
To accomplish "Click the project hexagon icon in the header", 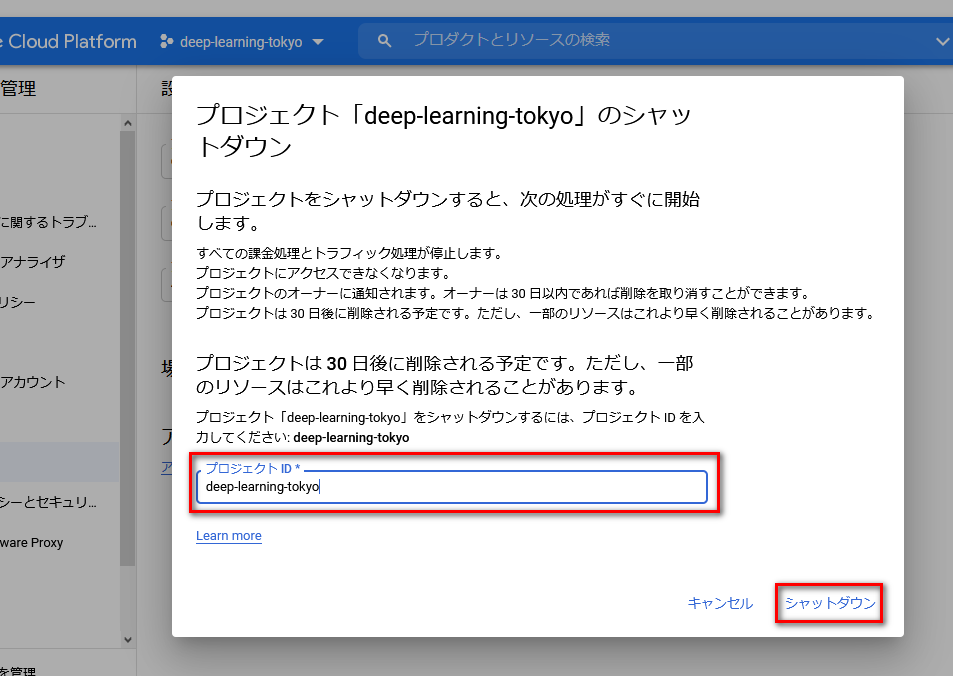I will pyautogui.click(x=166, y=41).
